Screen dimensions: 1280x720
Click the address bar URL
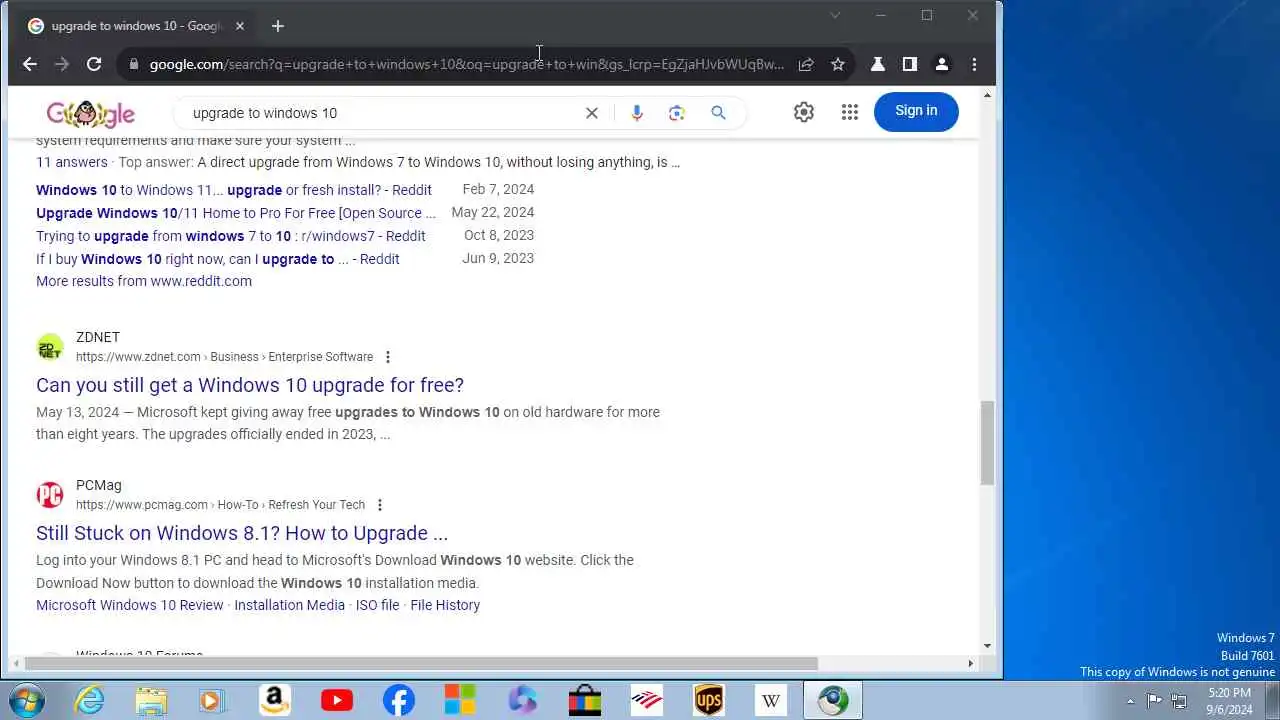[x=466, y=64]
